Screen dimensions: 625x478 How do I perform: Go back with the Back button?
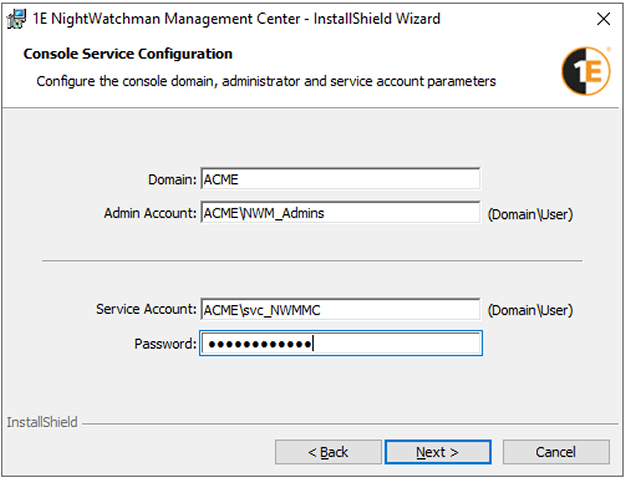[328, 452]
